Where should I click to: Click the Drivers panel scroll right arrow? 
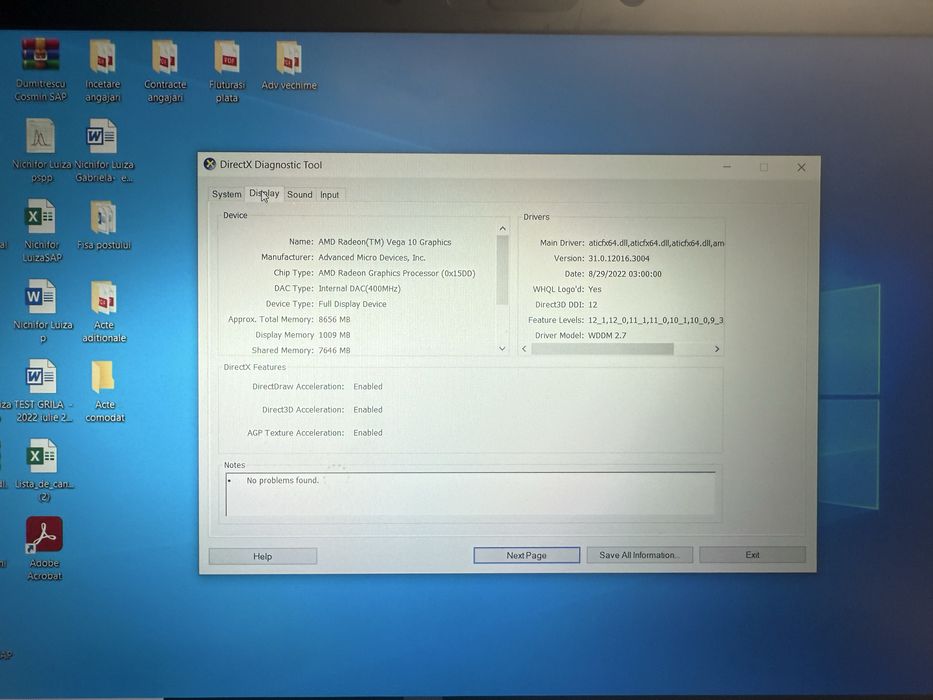[x=716, y=349]
